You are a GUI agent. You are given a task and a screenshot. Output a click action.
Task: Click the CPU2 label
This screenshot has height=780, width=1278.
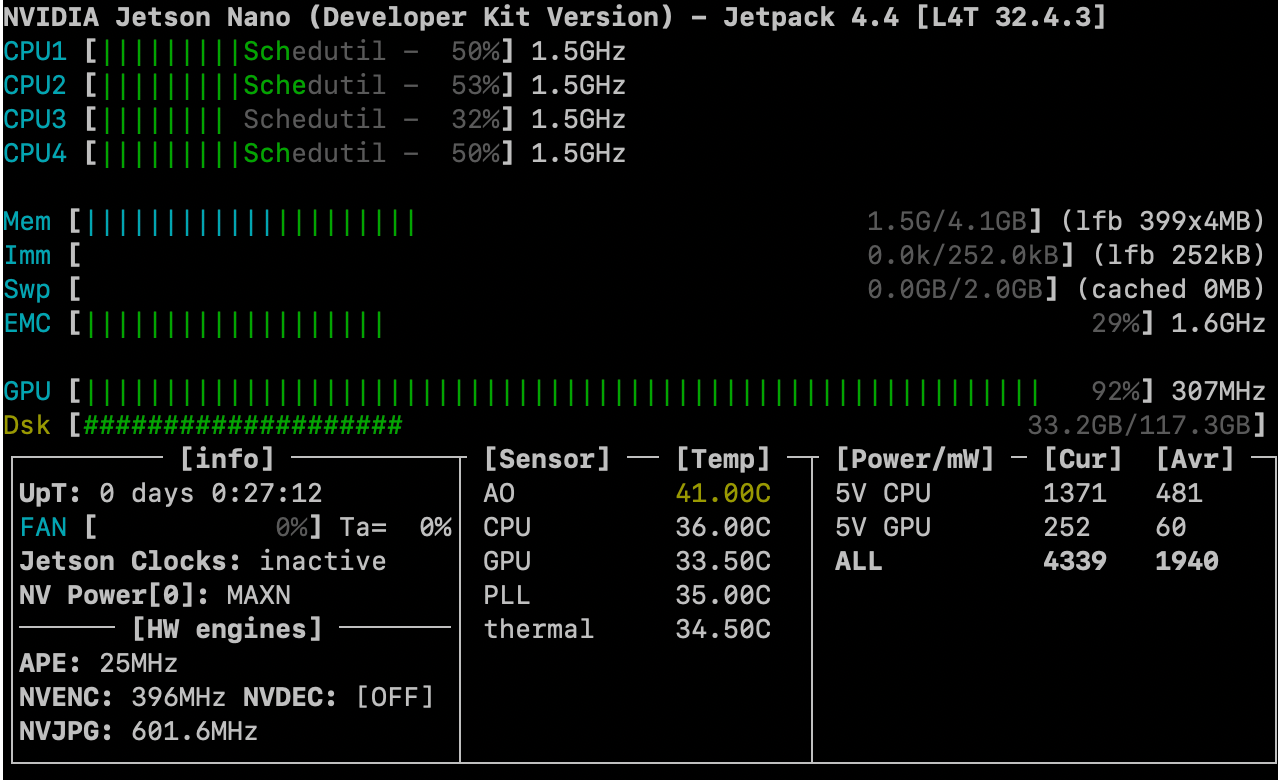[x=35, y=86]
